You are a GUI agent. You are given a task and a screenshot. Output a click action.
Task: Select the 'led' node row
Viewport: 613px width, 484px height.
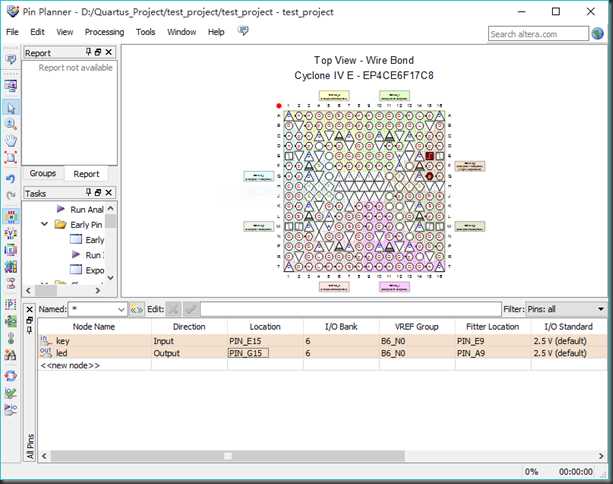(323, 353)
